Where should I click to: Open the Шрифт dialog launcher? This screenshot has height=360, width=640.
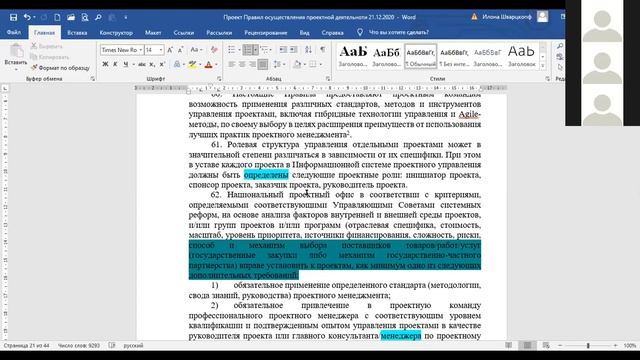point(219,78)
